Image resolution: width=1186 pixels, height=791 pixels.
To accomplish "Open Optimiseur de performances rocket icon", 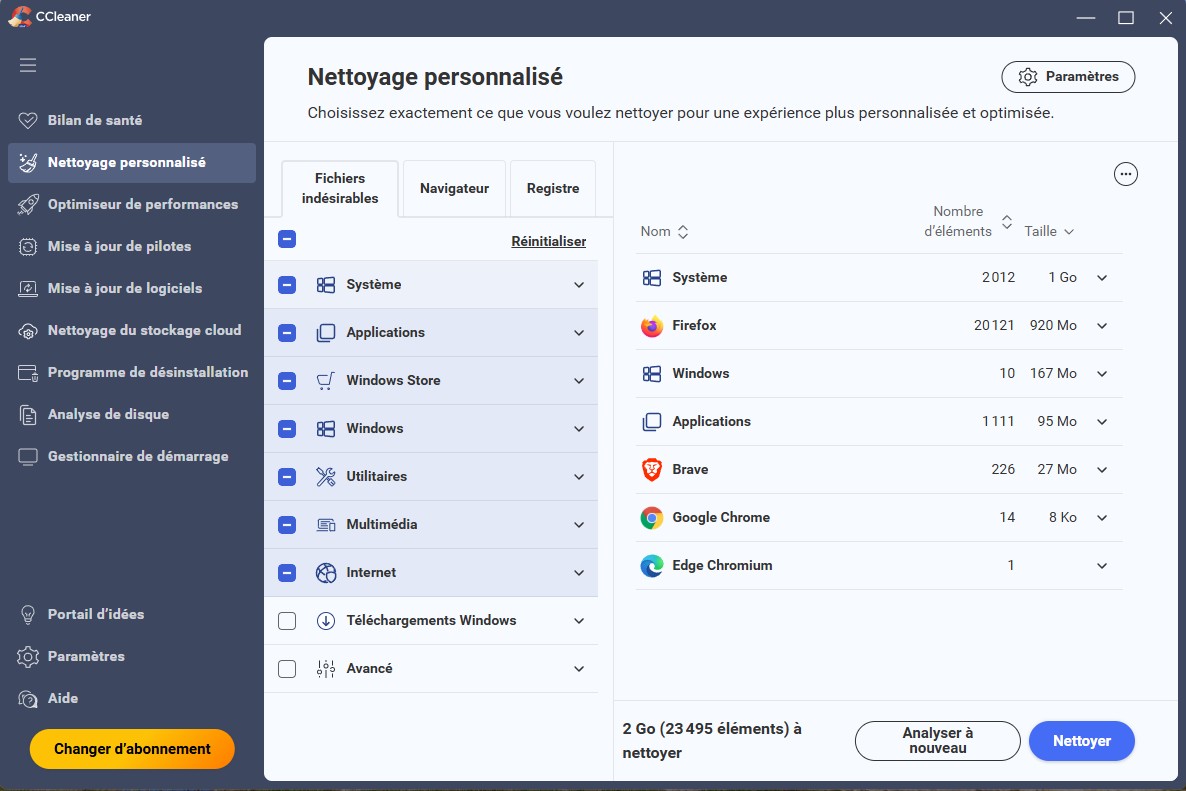I will tap(28, 204).
